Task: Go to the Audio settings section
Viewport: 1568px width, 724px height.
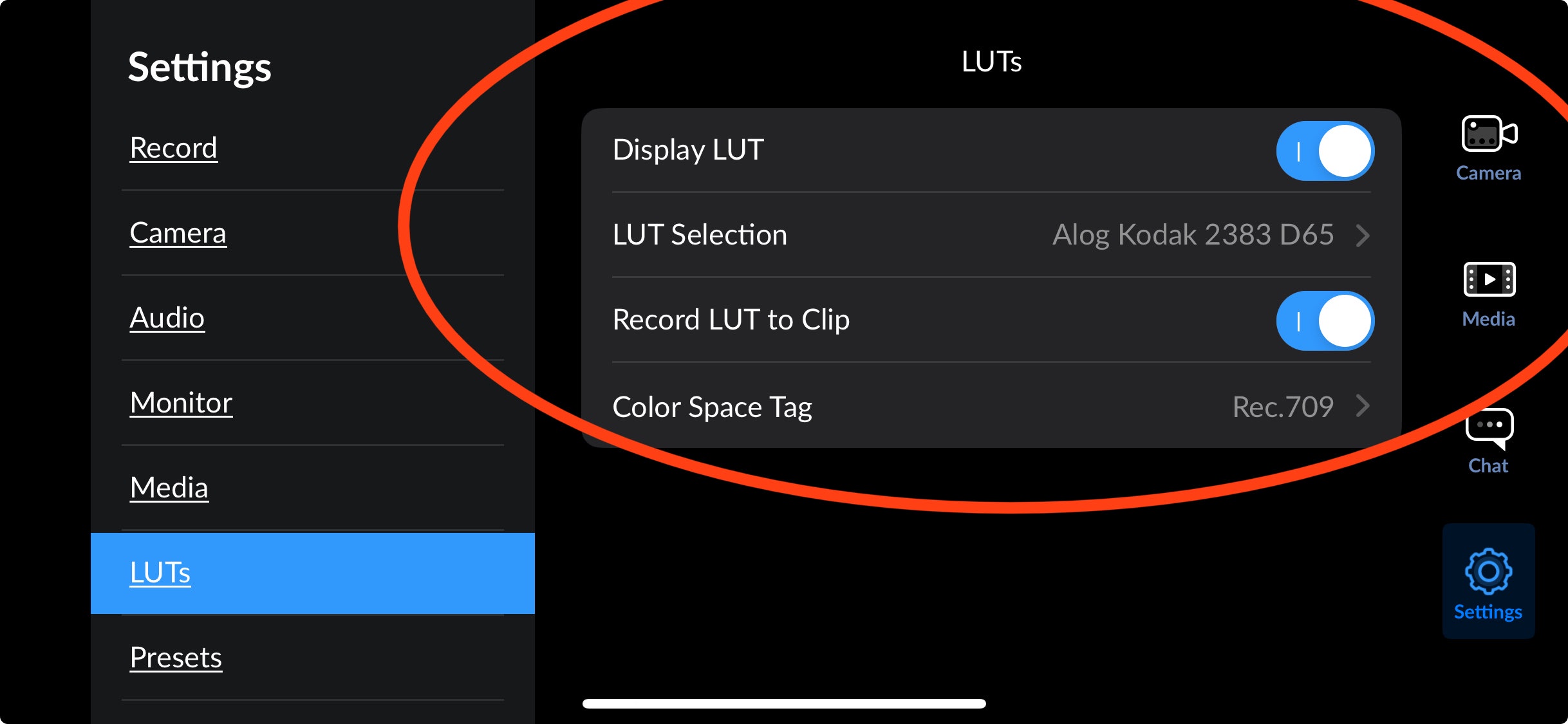Action: coord(167,318)
